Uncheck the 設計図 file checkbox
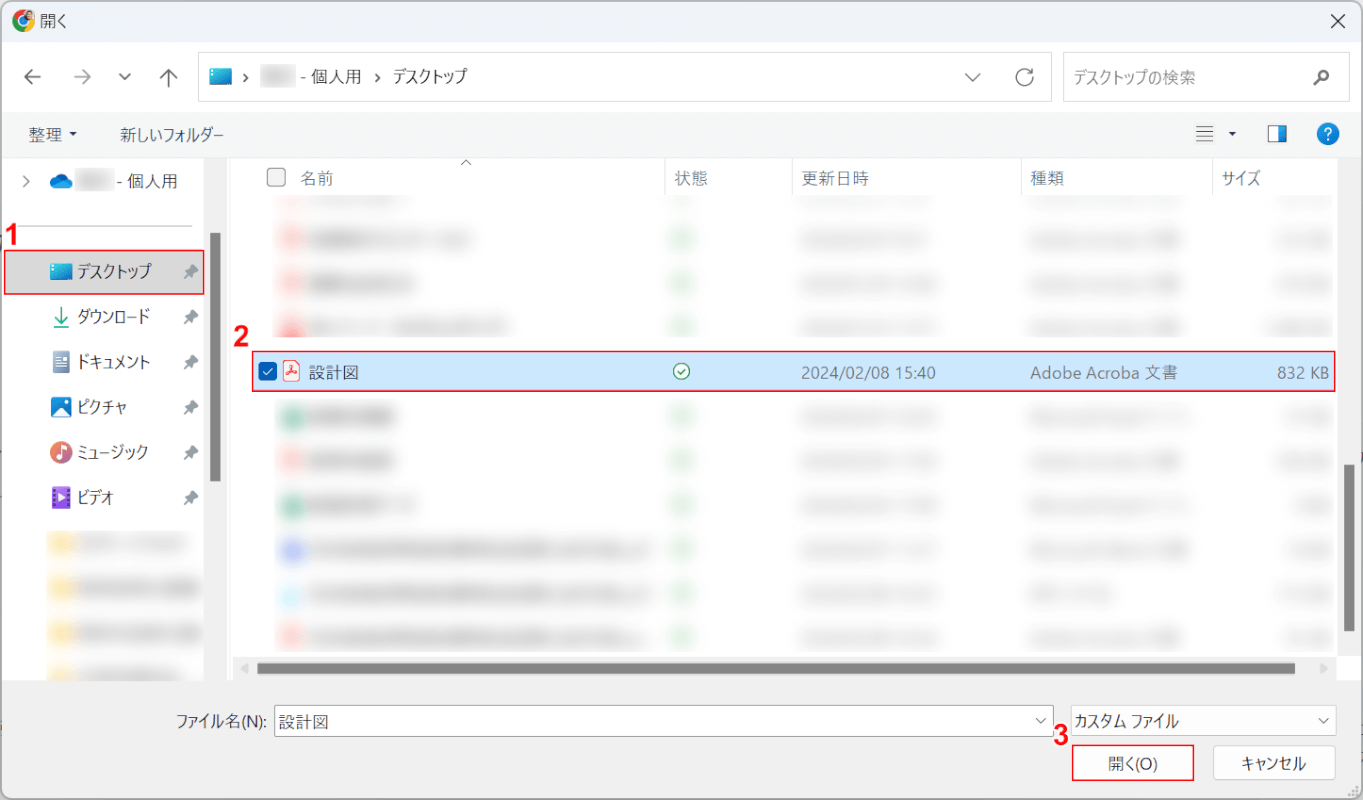The image size is (1363, 800). coord(268,372)
